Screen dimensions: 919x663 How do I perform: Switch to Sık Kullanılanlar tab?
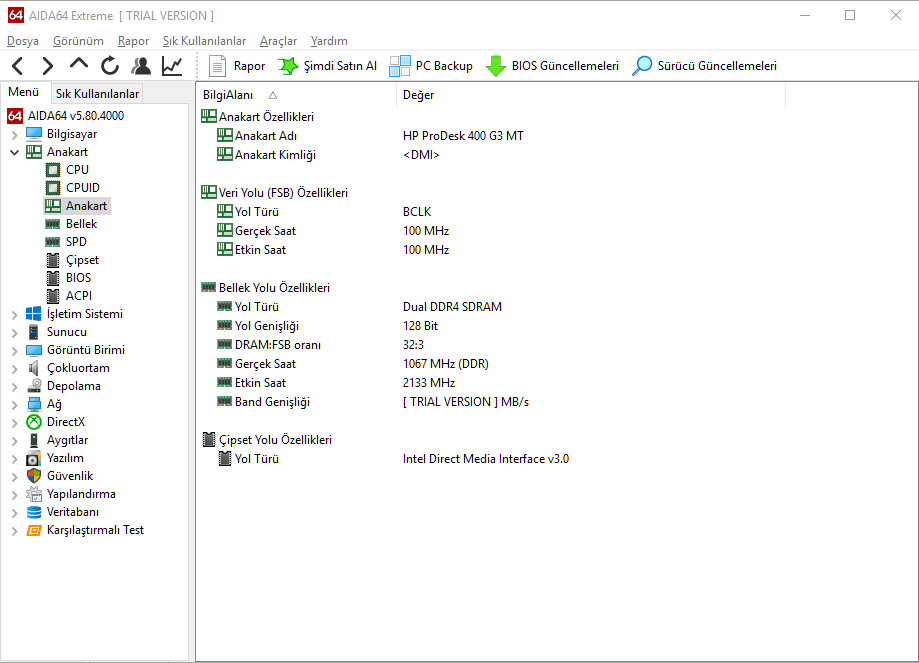[97, 93]
